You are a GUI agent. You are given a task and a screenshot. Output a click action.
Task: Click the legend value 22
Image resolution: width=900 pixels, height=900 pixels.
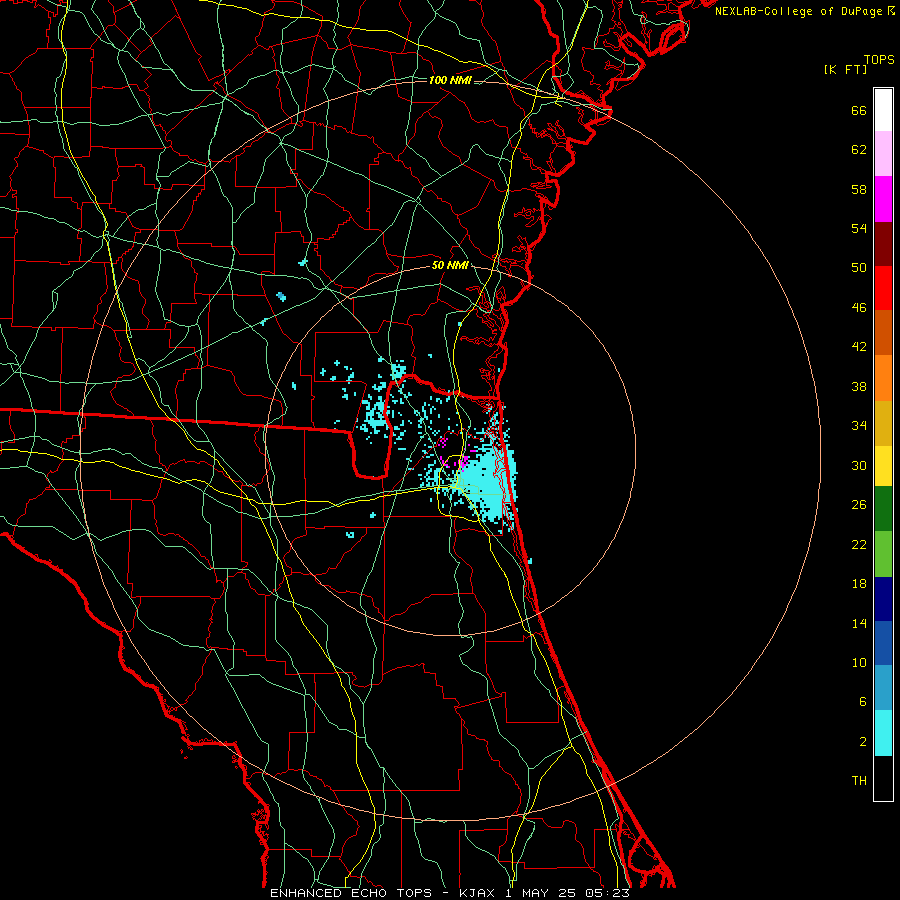pyautogui.click(x=859, y=544)
